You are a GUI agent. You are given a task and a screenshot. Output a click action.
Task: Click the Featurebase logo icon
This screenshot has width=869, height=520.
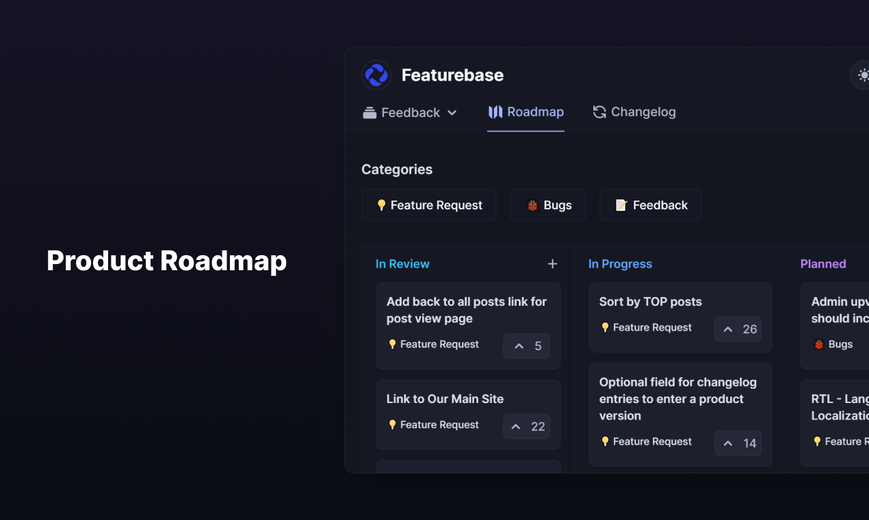click(x=376, y=75)
